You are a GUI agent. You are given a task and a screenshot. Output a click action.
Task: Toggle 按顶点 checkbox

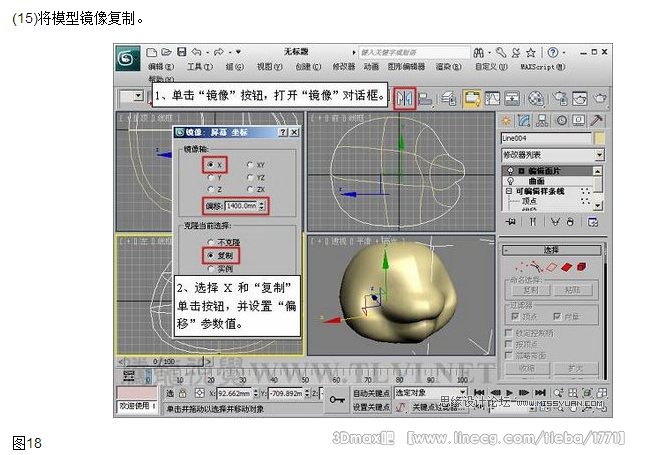(x=508, y=344)
